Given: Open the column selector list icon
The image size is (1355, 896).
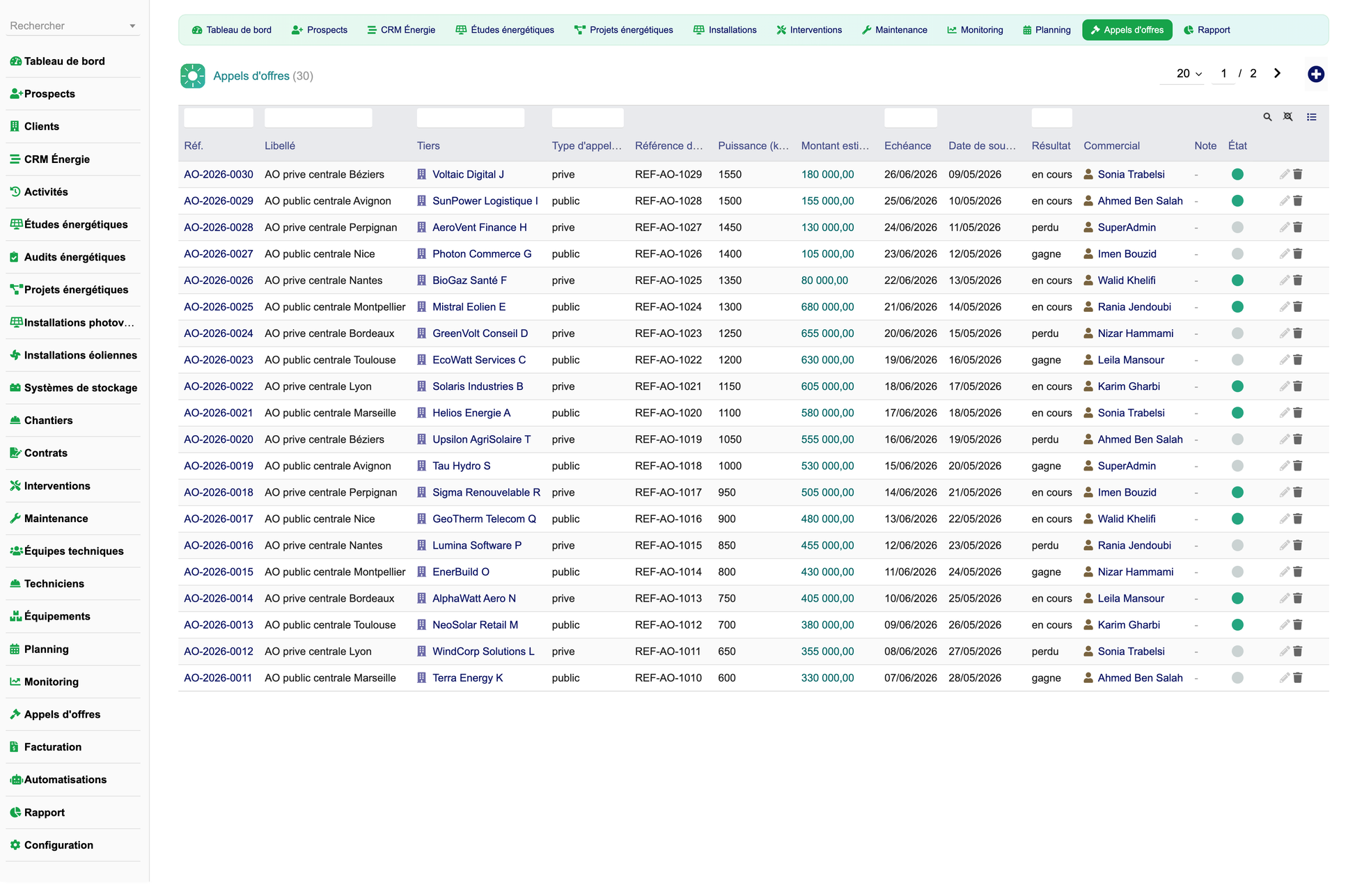Looking at the screenshot, I should (1311, 117).
